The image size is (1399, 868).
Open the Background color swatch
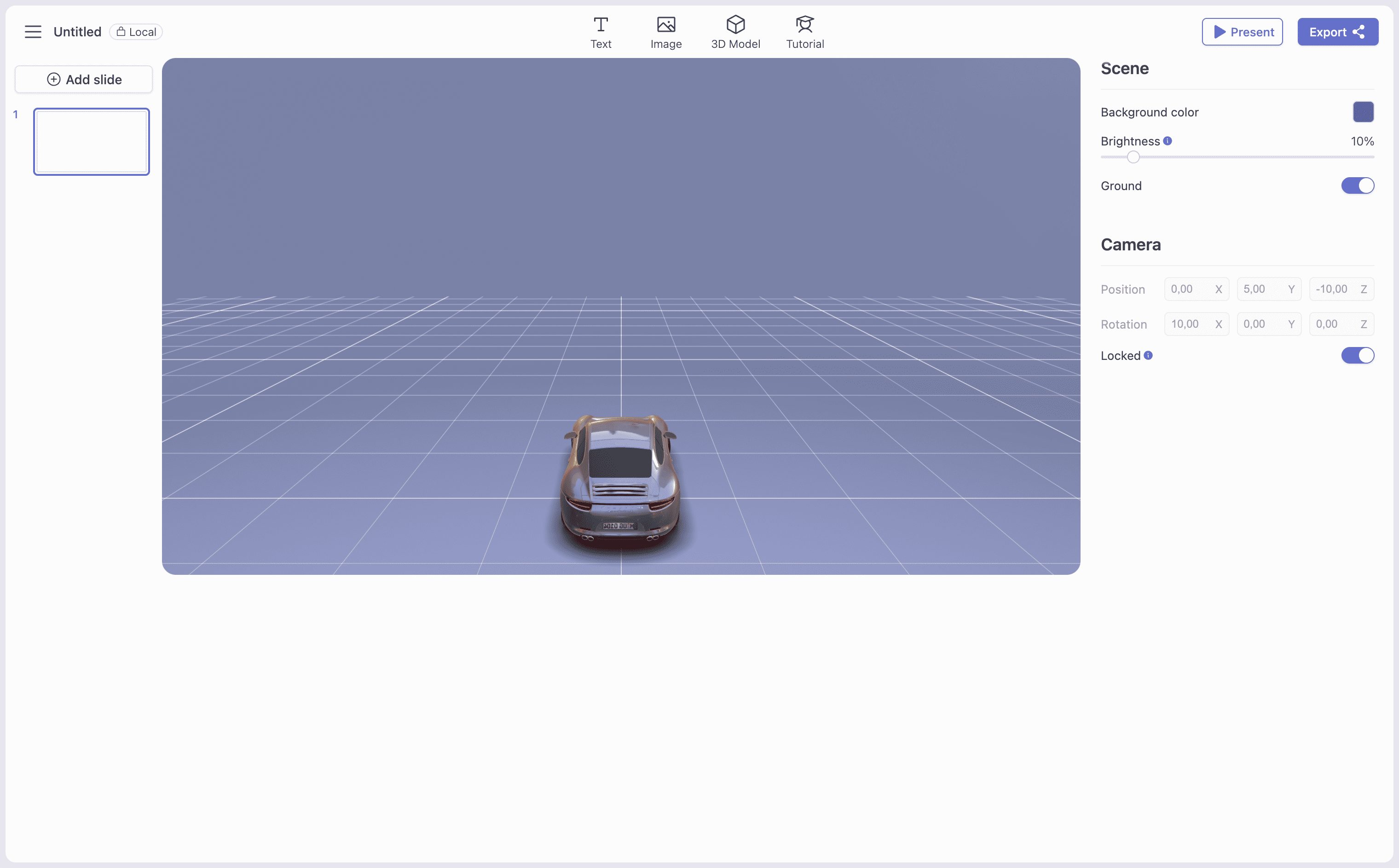coord(1363,112)
